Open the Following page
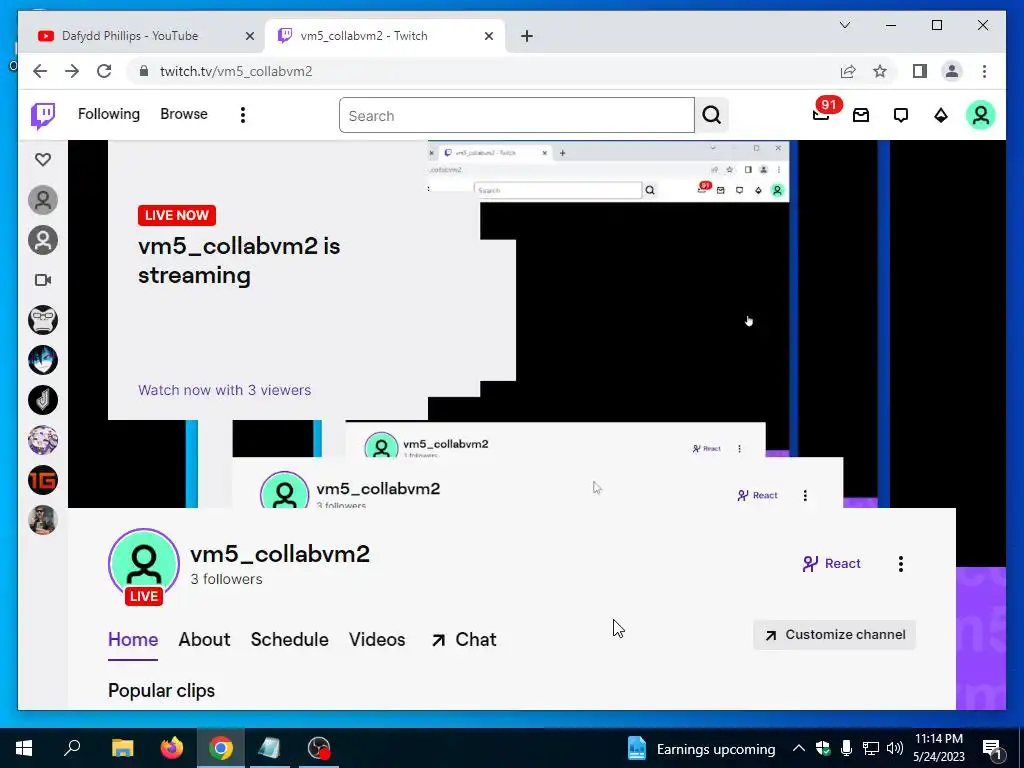Viewport: 1024px width, 768px height. [x=108, y=114]
